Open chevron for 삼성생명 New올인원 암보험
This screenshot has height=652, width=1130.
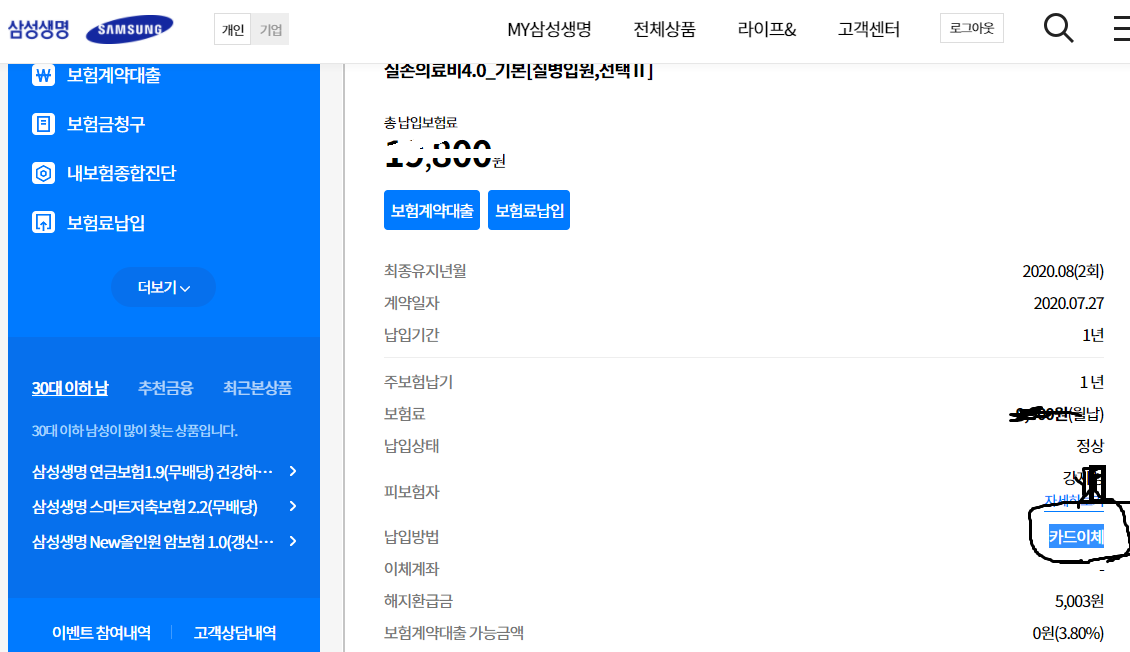coord(293,541)
